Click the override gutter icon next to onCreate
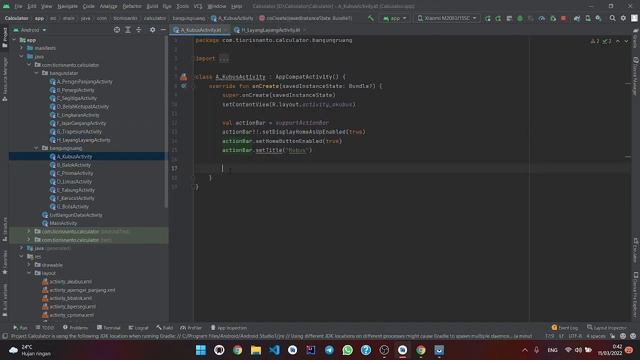 pyautogui.click(x=184, y=86)
